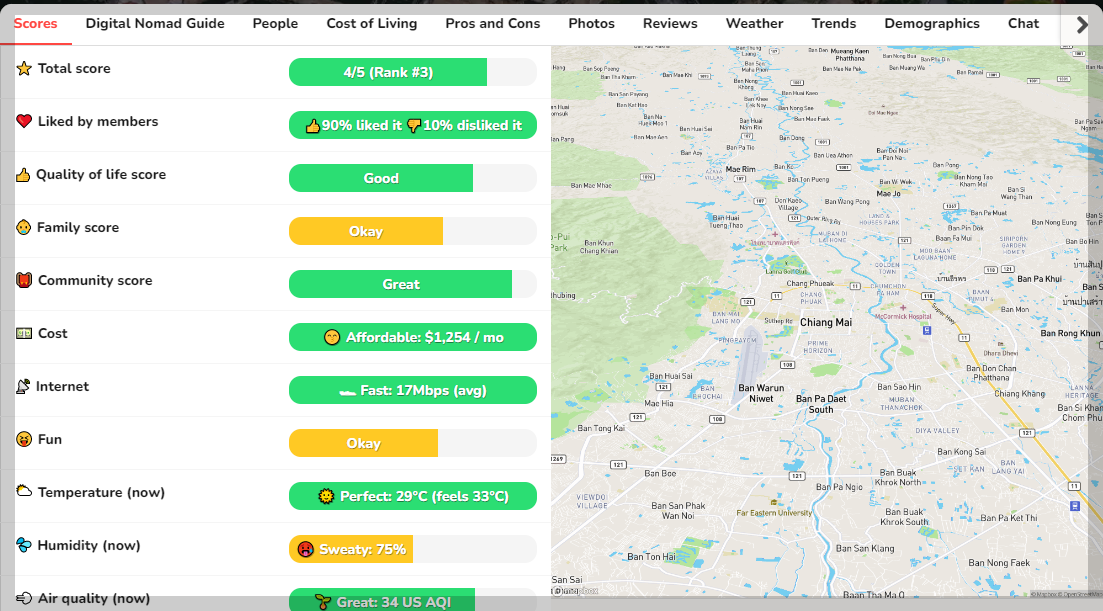This screenshot has width=1103, height=611.
Task: Click the Perfect 29°C temperature bar
Action: 413,496
